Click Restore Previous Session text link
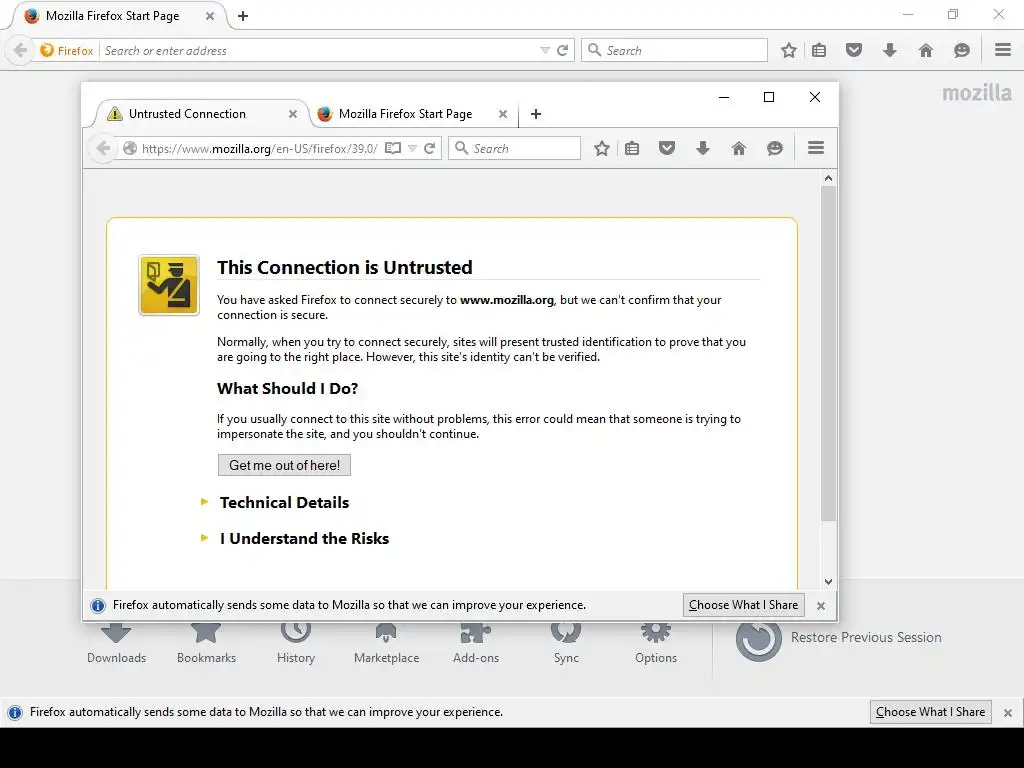The image size is (1024, 768). pyautogui.click(x=866, y=637)
